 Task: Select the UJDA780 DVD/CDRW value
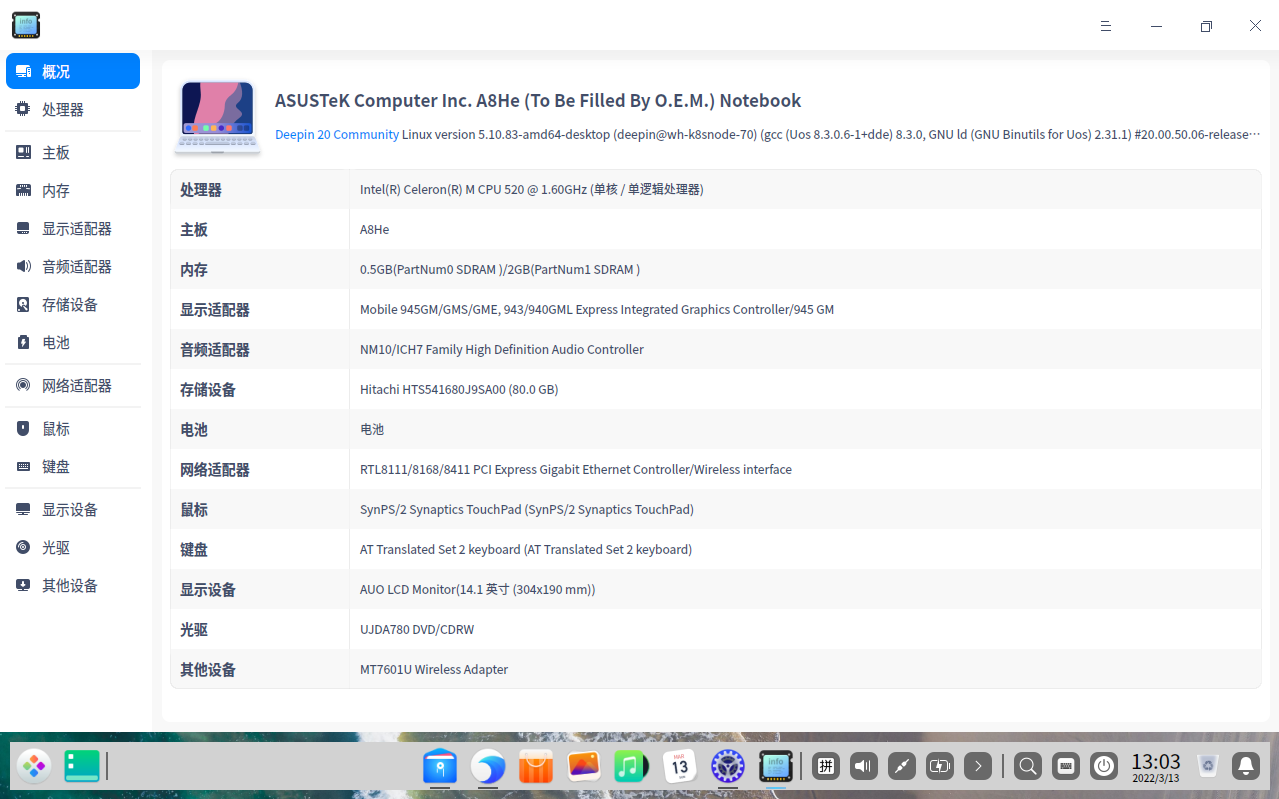pyautogui.click(x=417, y=629)
